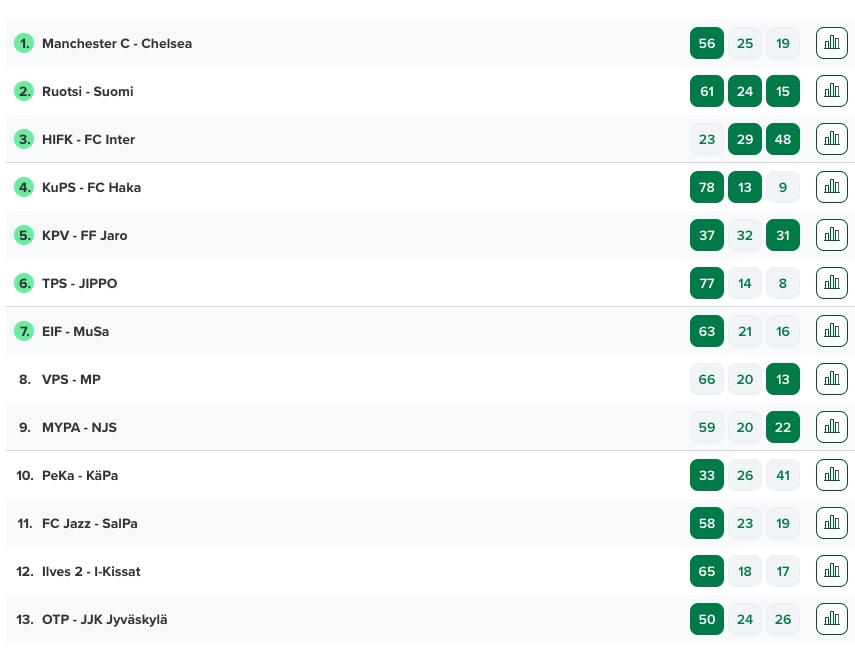The image size is (855, 651).
Task: Open stats chart for TPS - JIPPO
Action: click(x=832, y=283)
